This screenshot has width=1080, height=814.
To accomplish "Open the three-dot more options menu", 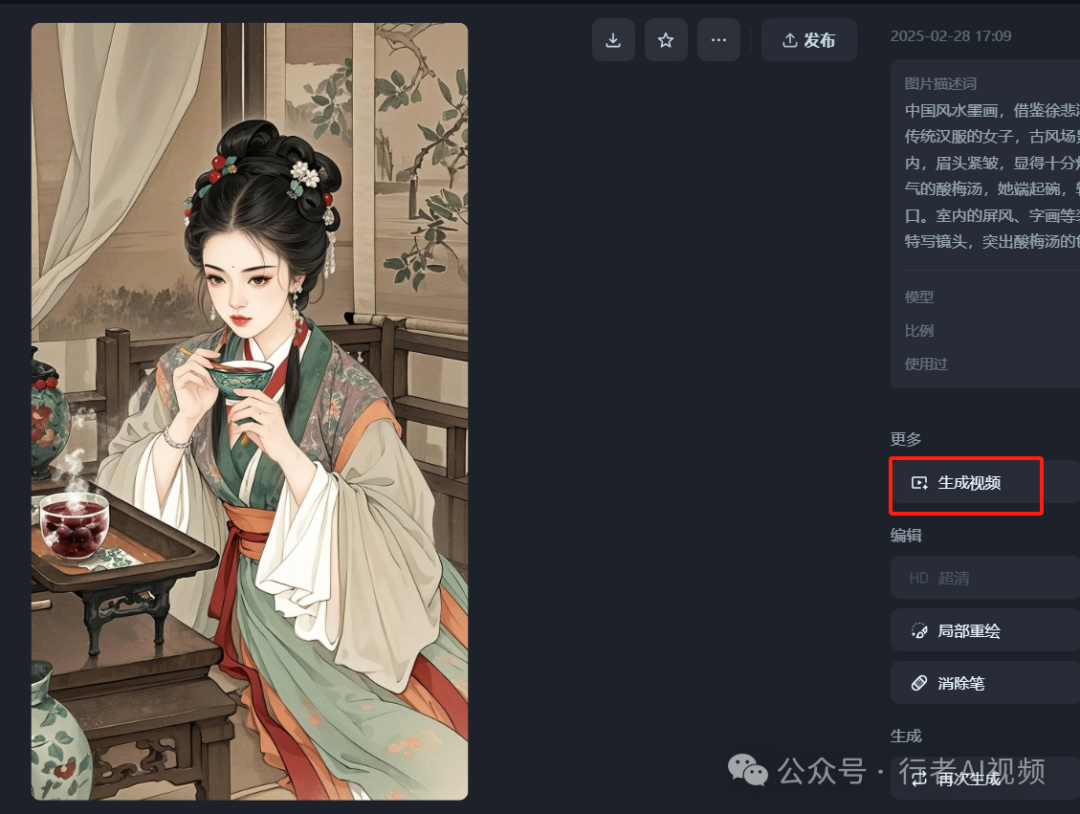I will click(x=718, y=40).
